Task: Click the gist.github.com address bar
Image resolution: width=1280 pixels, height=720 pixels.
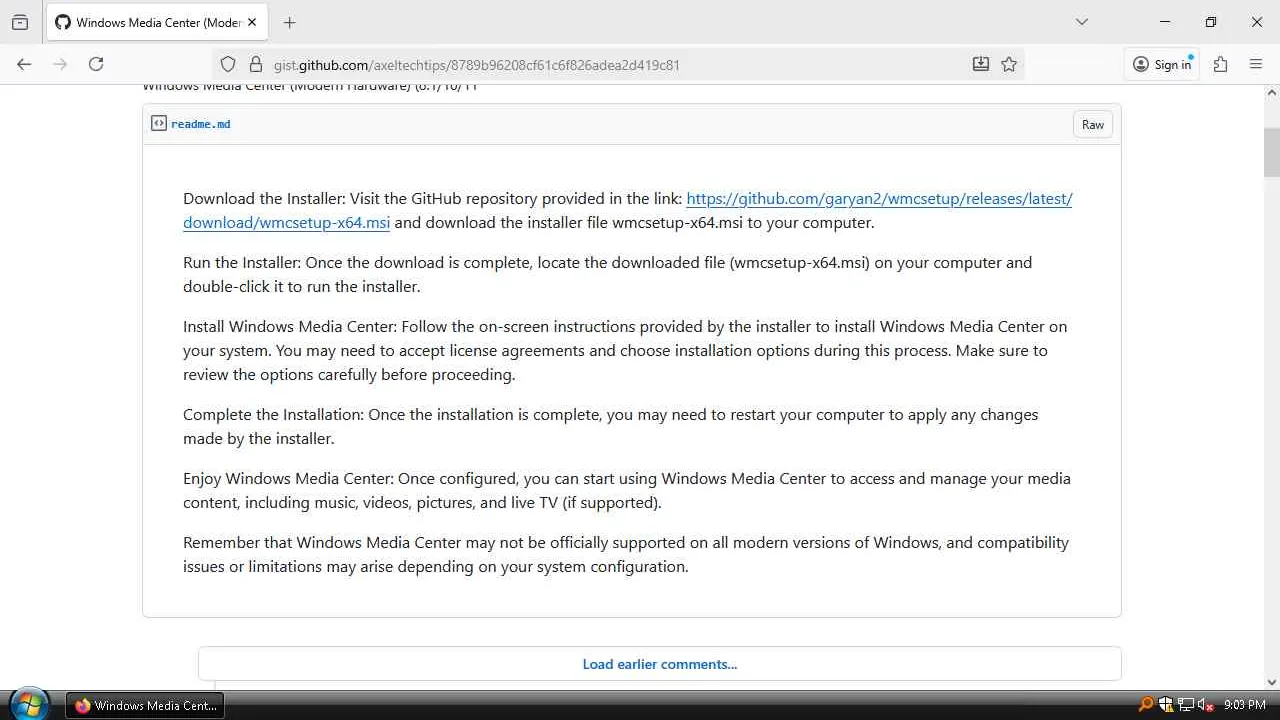Action: pos(618,64)
